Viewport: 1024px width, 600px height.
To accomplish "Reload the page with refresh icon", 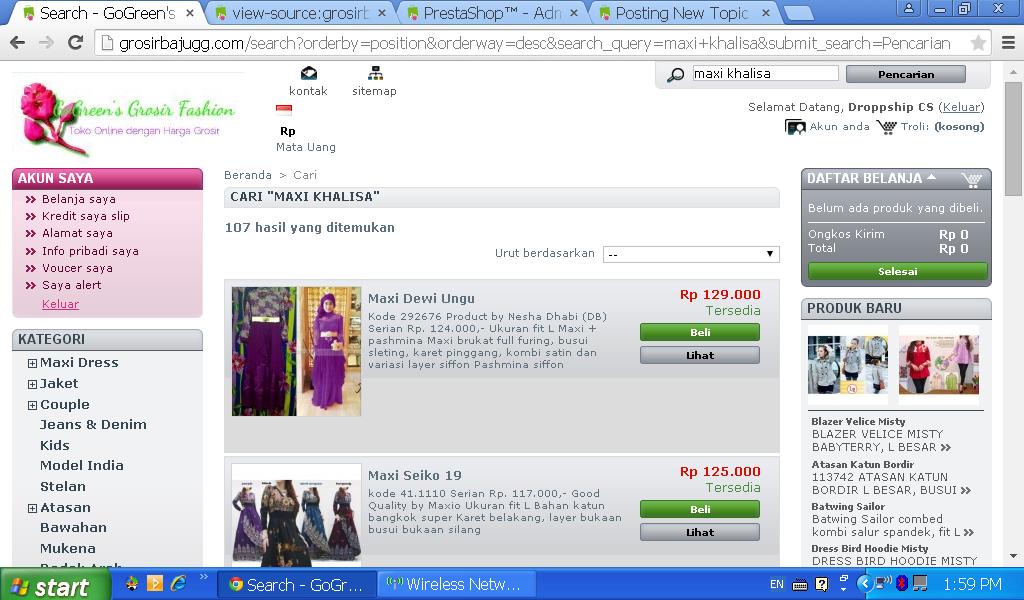I will pyautogui.click(x=76, y=43).
